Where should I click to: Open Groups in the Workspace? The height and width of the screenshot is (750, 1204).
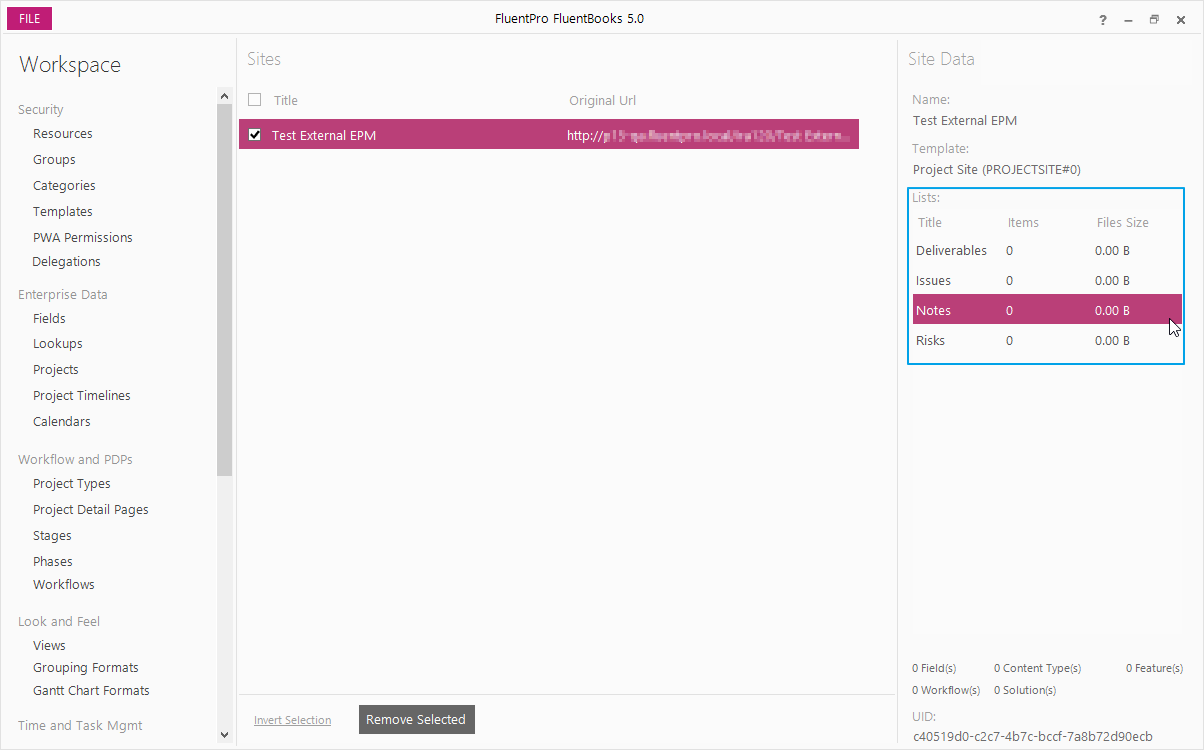pyautogui.click(x=54, y=160)
